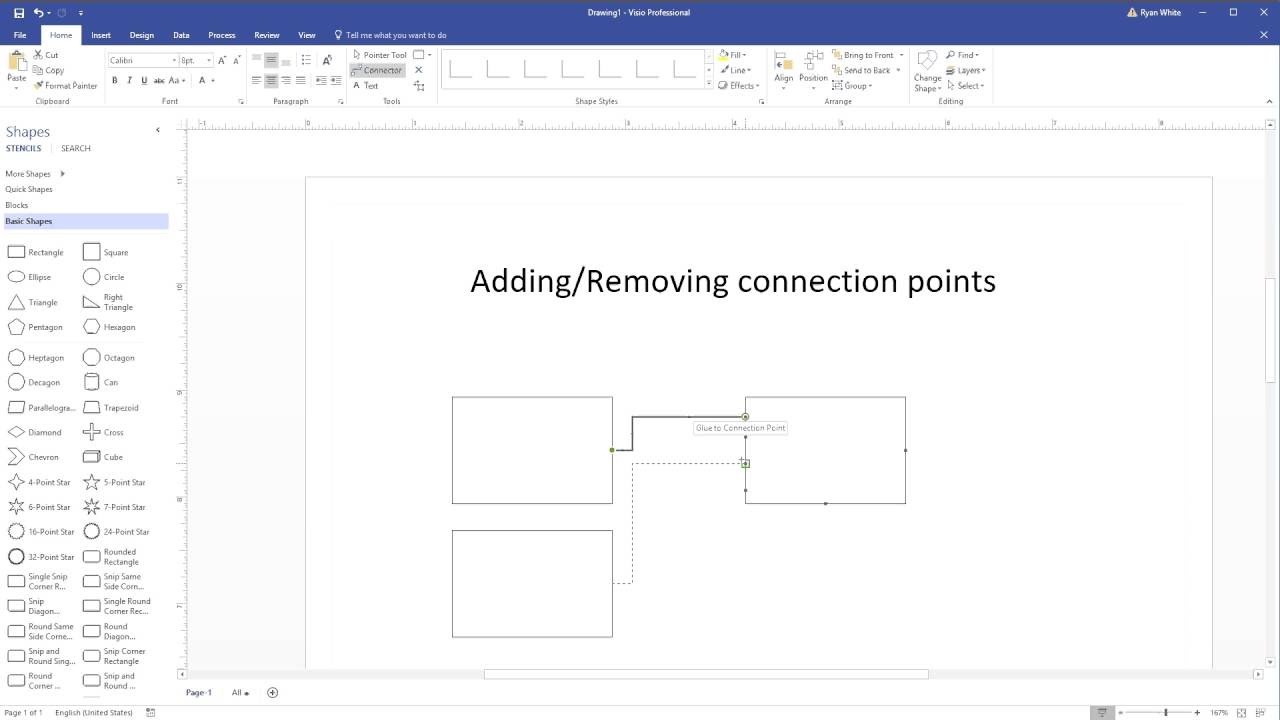
Task: Switch to the Design tab
Action: [x=142, y=35]
